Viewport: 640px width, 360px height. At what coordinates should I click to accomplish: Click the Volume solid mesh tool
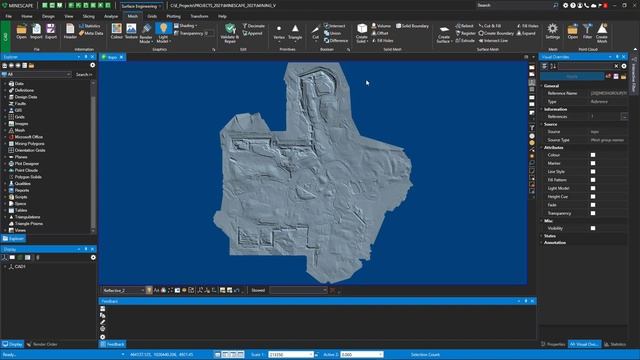coord(381,26)
